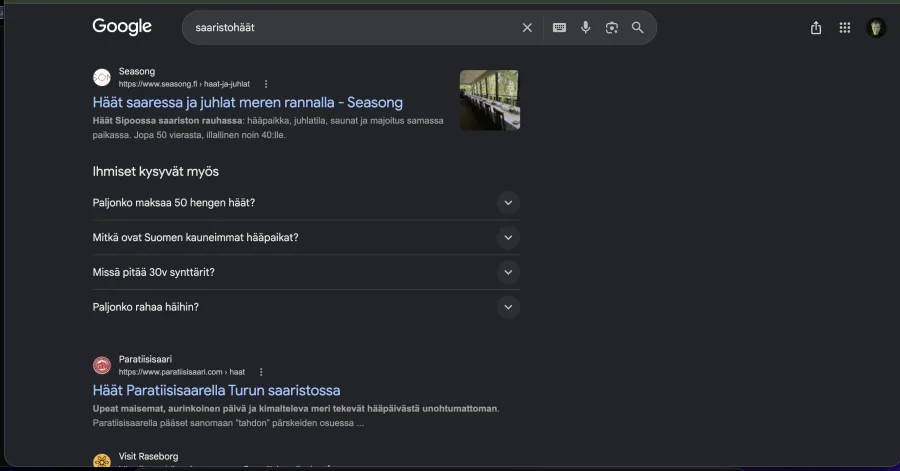Viewport: 900px width, 471px height.
Task: Click the seasong.fi haat-ja-juhlat URL
Action: point(184,84)
